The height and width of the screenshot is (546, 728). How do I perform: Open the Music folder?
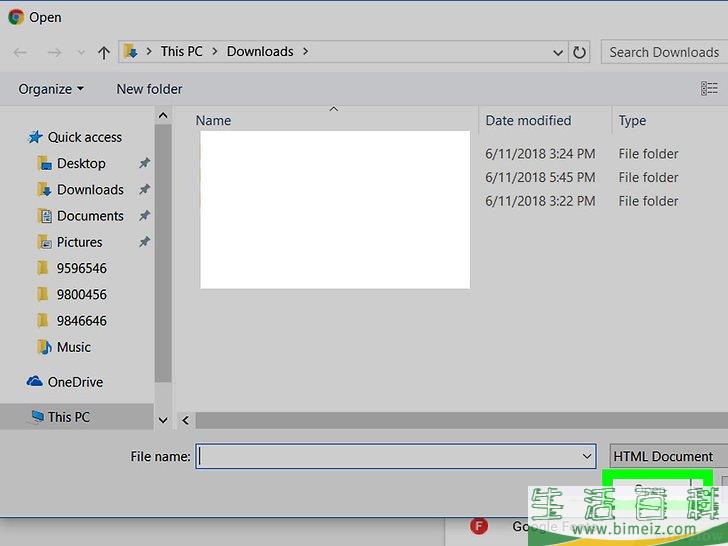pyautogui.click(x=73, y=347)
